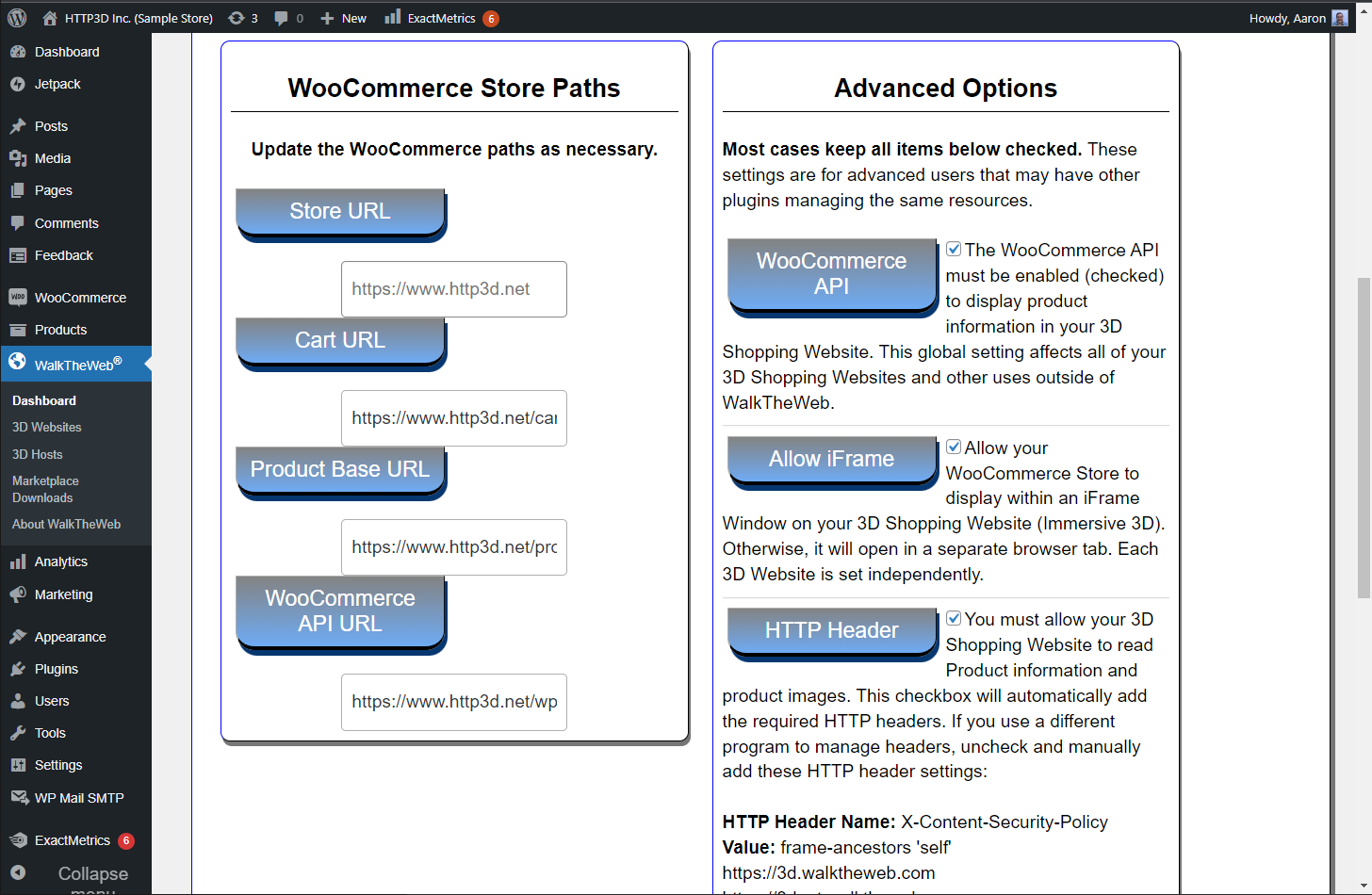Click the Tools wrench icon
The image size is (1372, 895).
coord(18,733)
